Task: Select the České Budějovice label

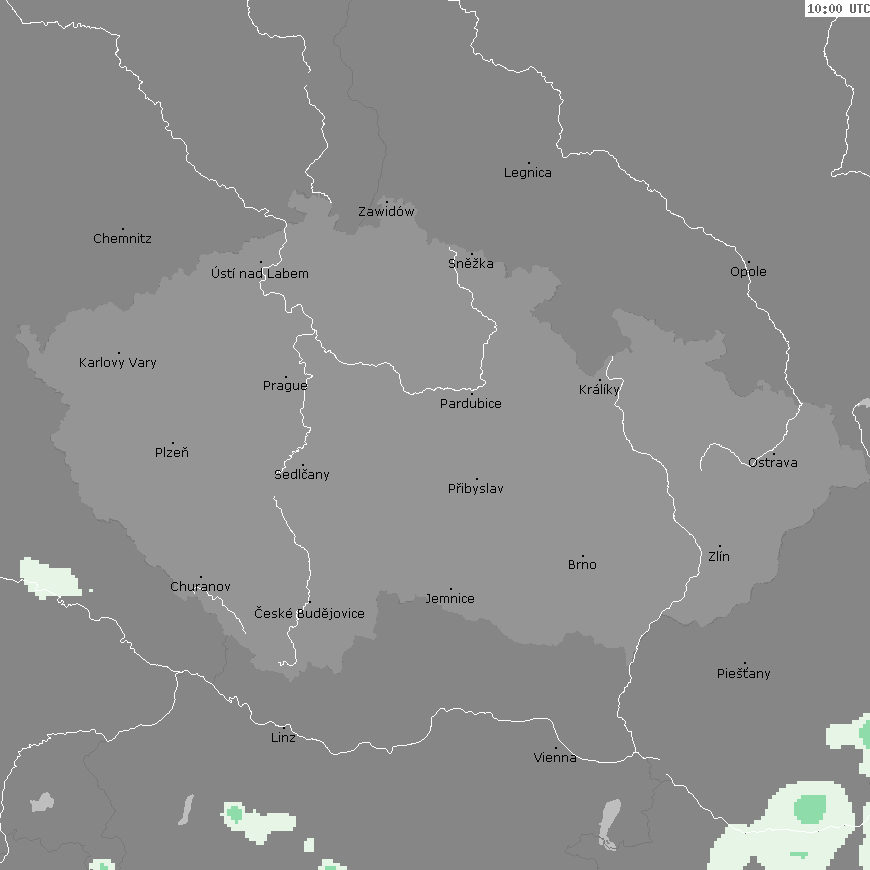Action: pyautogui.click(x=309, y=614)
